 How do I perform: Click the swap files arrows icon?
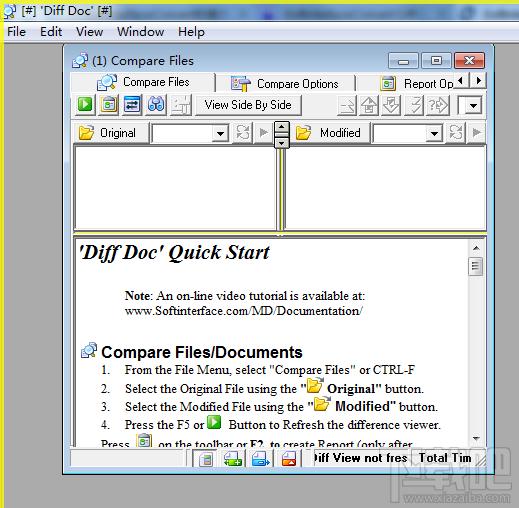[132, 105]
